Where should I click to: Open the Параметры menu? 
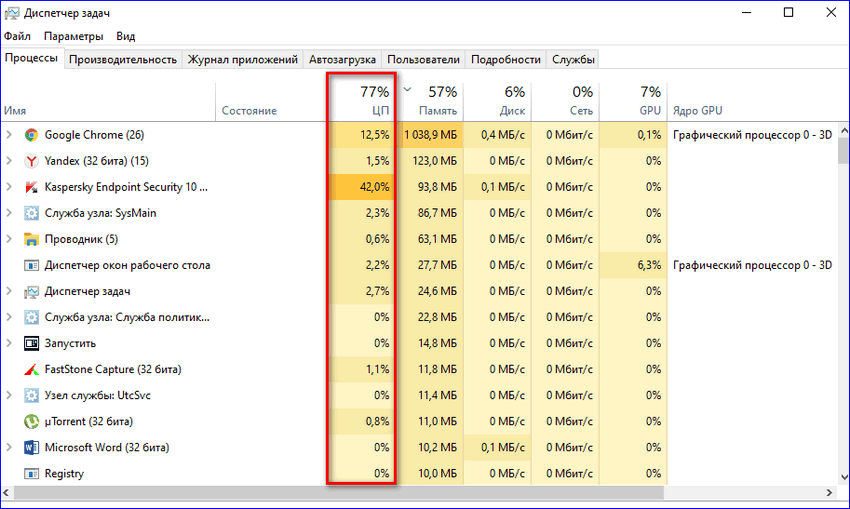(73, 36)
